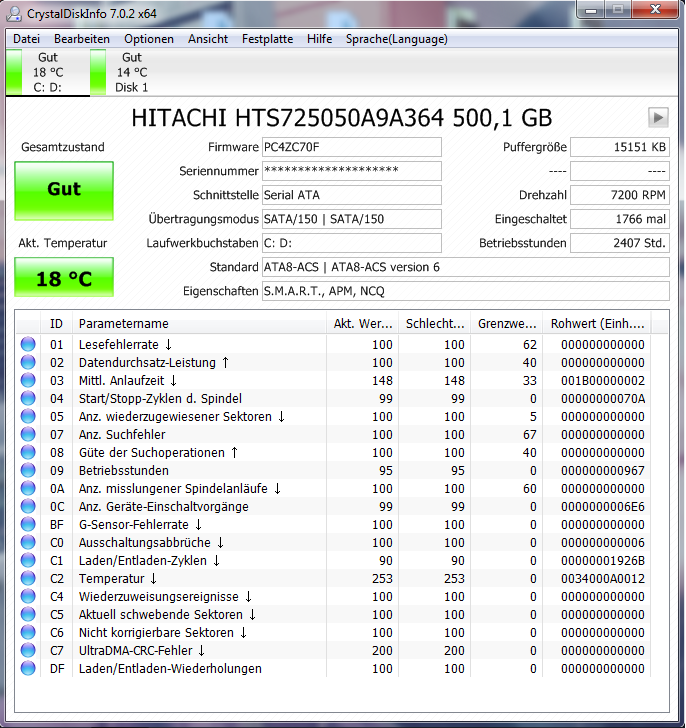This screenshot has width=686, height=728.
Task: Click the Laufwerkbuchstaben field
Action: 352,243
